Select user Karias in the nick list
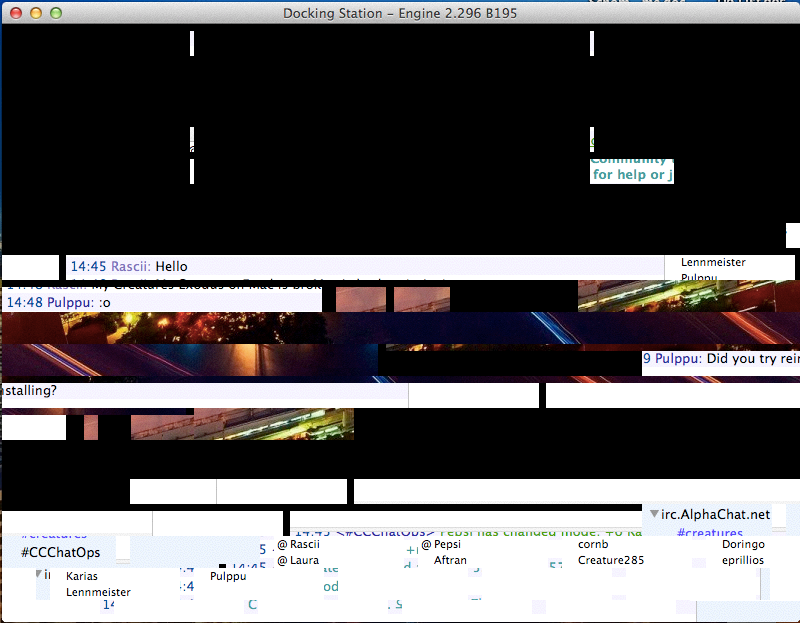Image resolution: width=800 pixels, height=623 pixels. 82,576
